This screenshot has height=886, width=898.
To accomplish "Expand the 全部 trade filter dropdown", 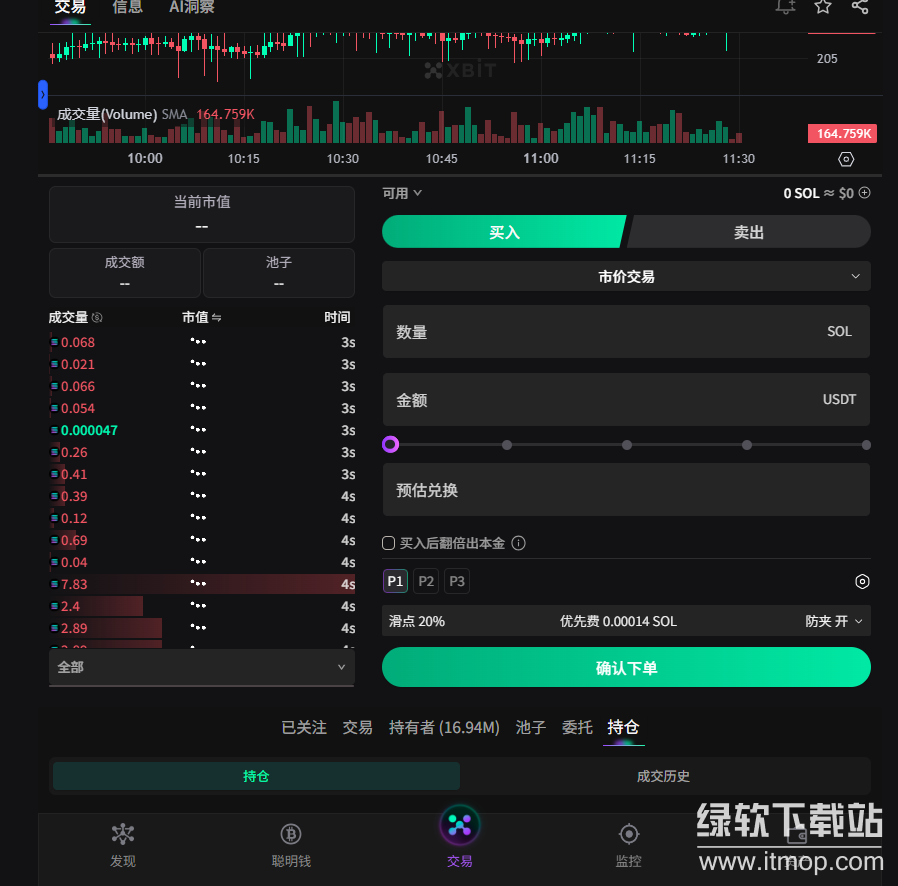I will point(201,667).
